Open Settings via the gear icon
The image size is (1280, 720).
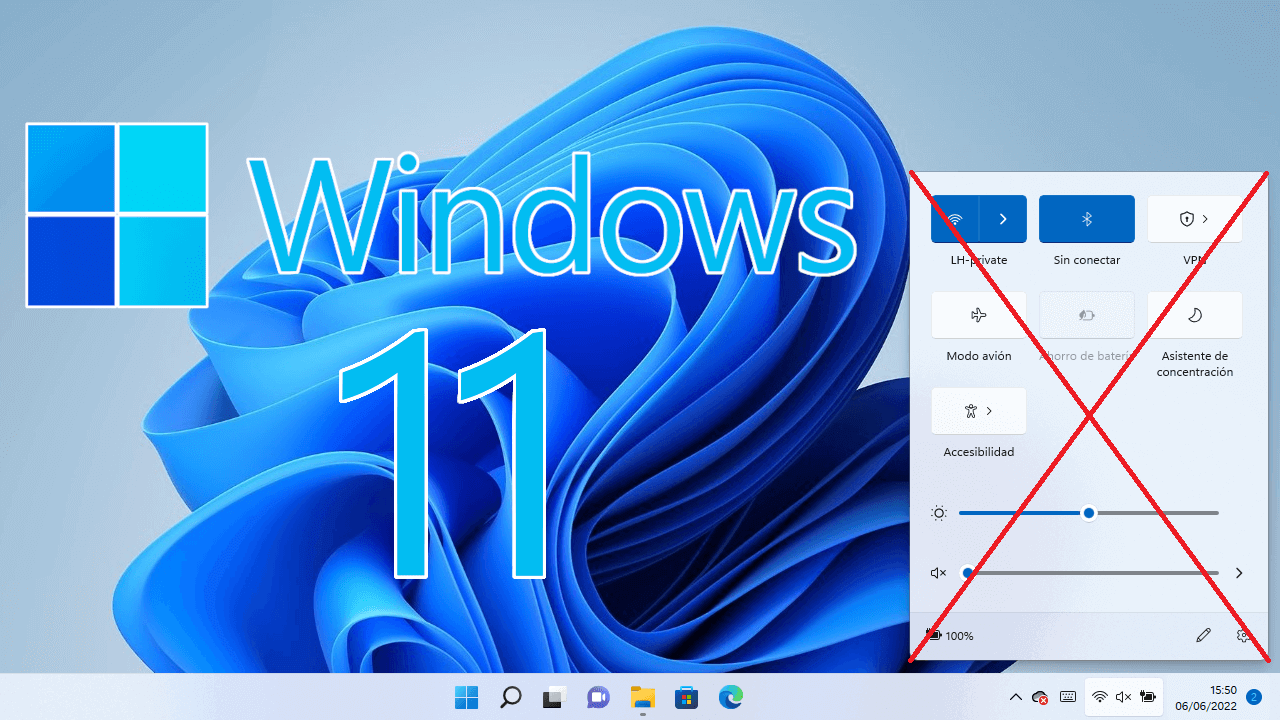1243,635
